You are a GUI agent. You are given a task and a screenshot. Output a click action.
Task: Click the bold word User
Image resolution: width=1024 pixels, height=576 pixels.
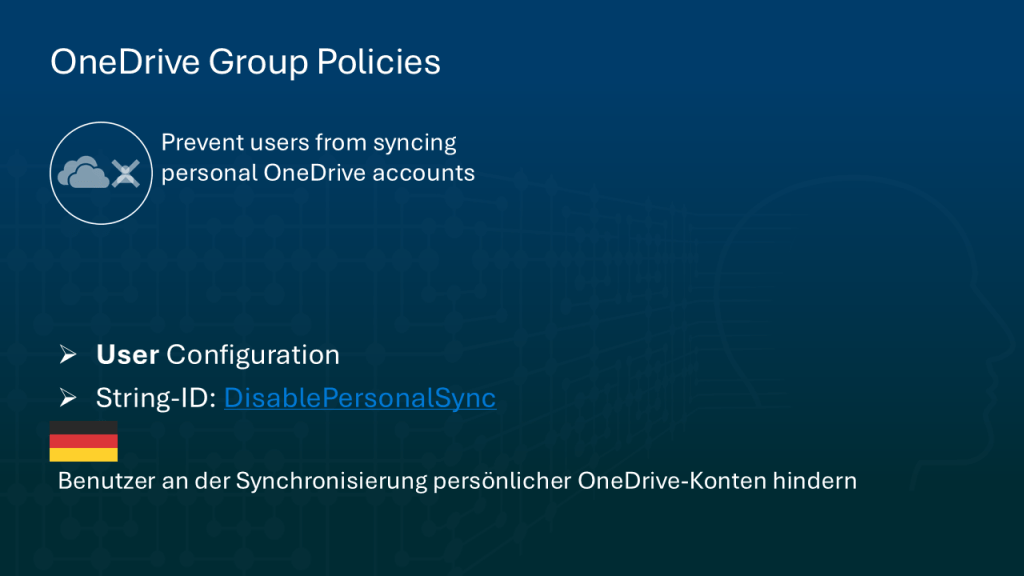click(x=127, y=355)
